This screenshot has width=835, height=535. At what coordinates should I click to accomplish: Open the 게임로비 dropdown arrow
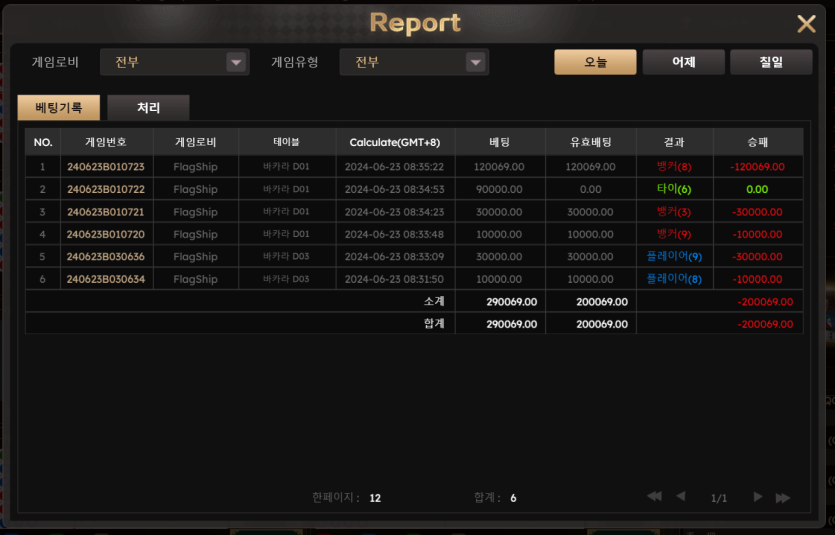[x=236, y=62]
